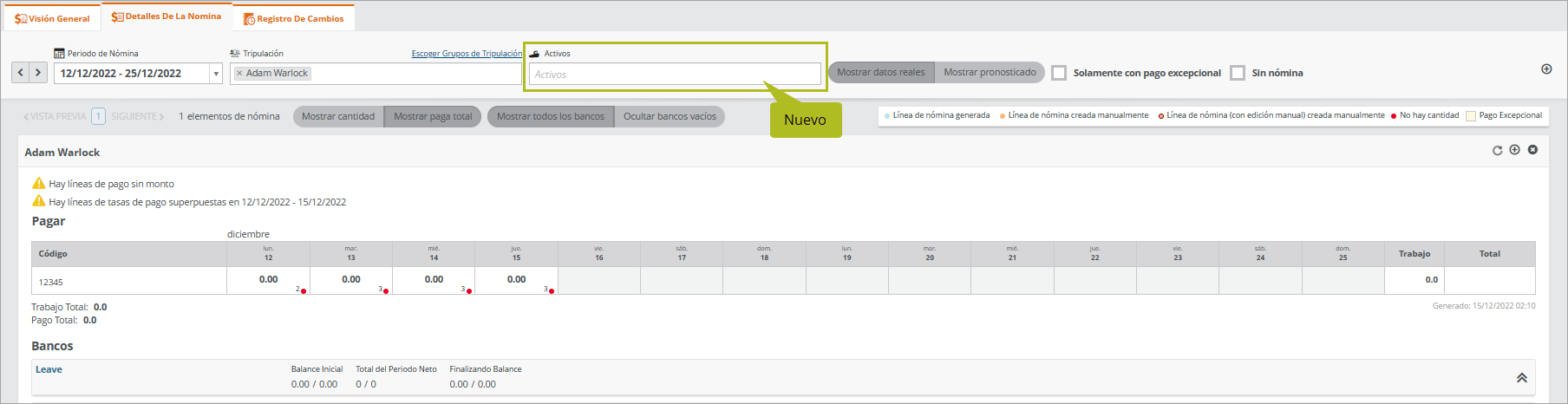Click the calendar icon beside Periodo de Nómina
1568x404 pixels.
pos(59,54)
